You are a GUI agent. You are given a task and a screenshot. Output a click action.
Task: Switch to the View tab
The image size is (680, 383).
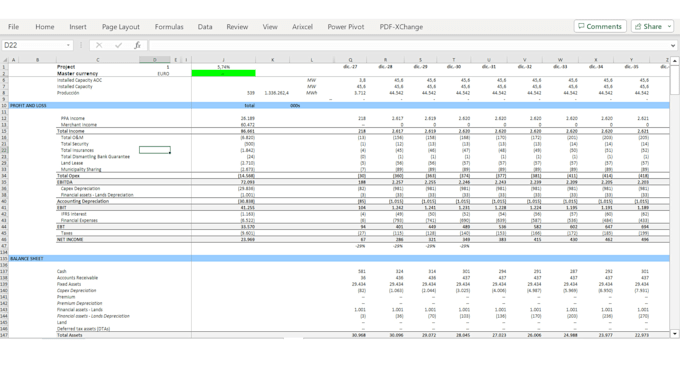(x=270, y=27)
